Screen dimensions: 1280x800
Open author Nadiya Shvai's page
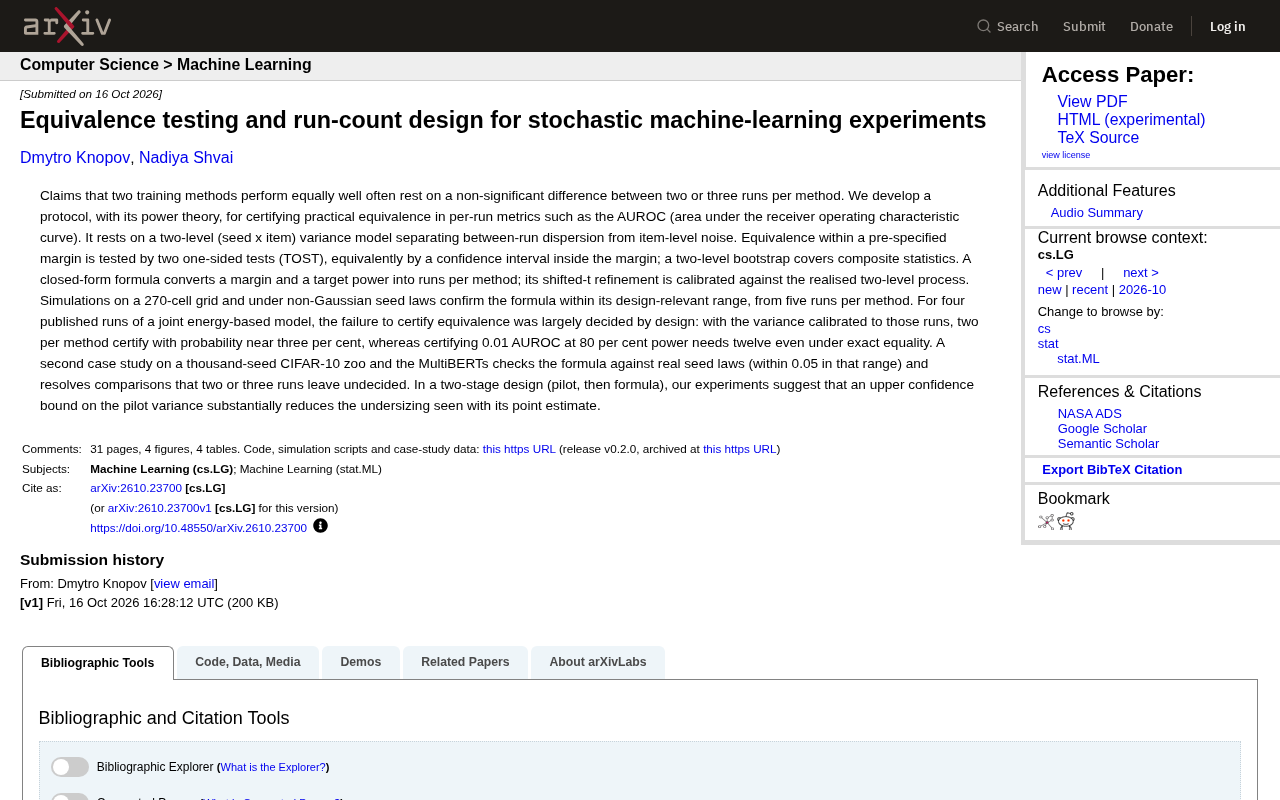(x=186, y=158)
